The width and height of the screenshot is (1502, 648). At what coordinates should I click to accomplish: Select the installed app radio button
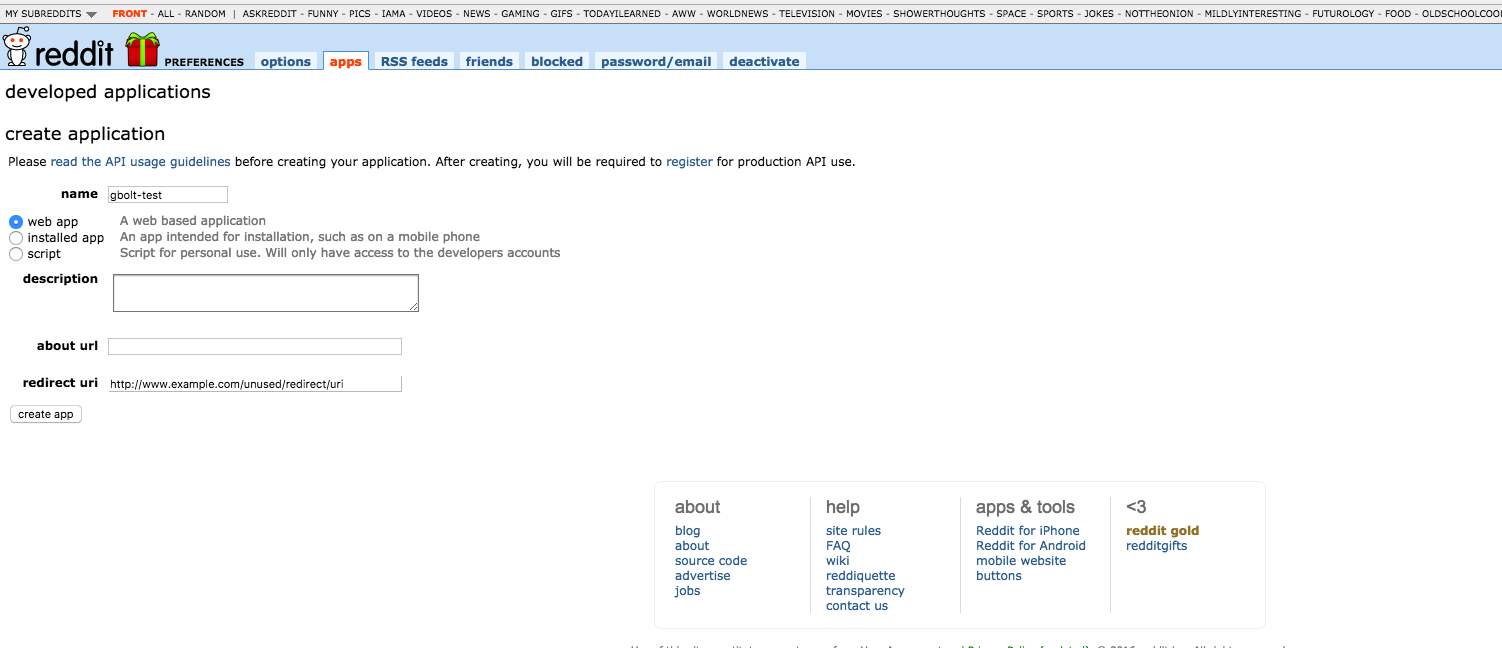coord(16,238)
